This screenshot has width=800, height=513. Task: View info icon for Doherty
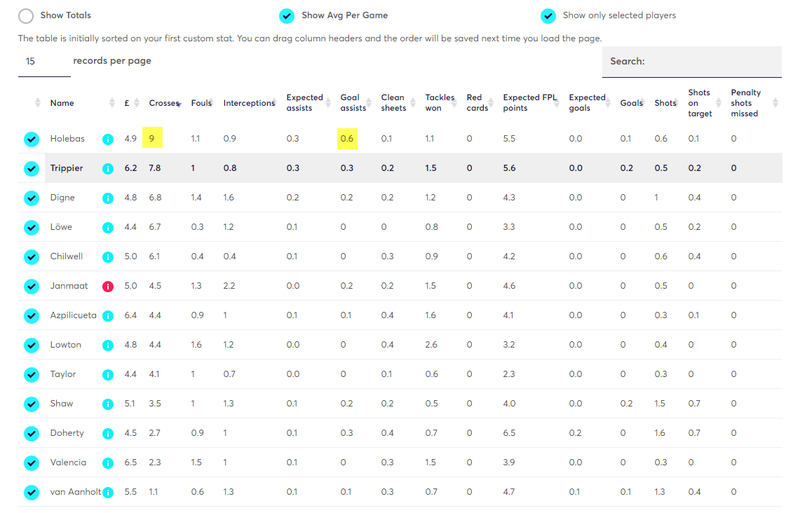pos(108,434)
